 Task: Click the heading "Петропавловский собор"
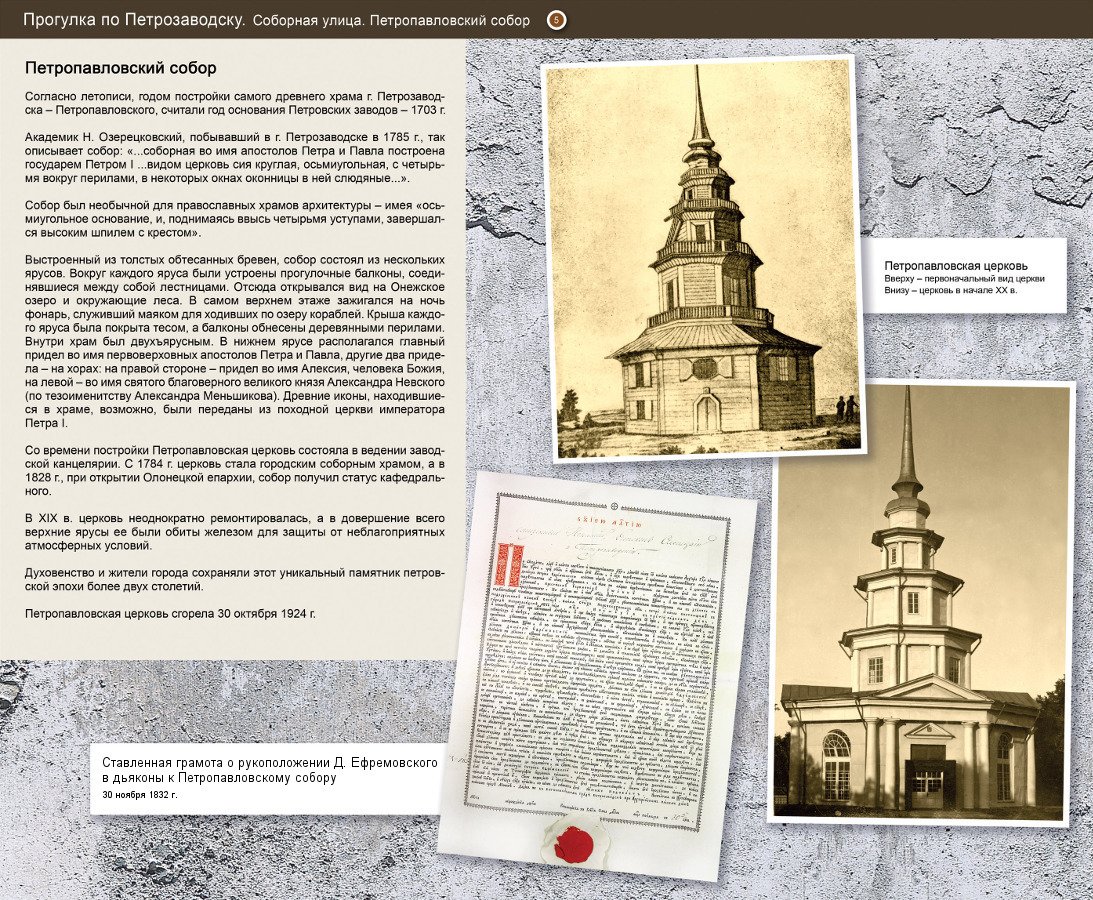(121, 68)
